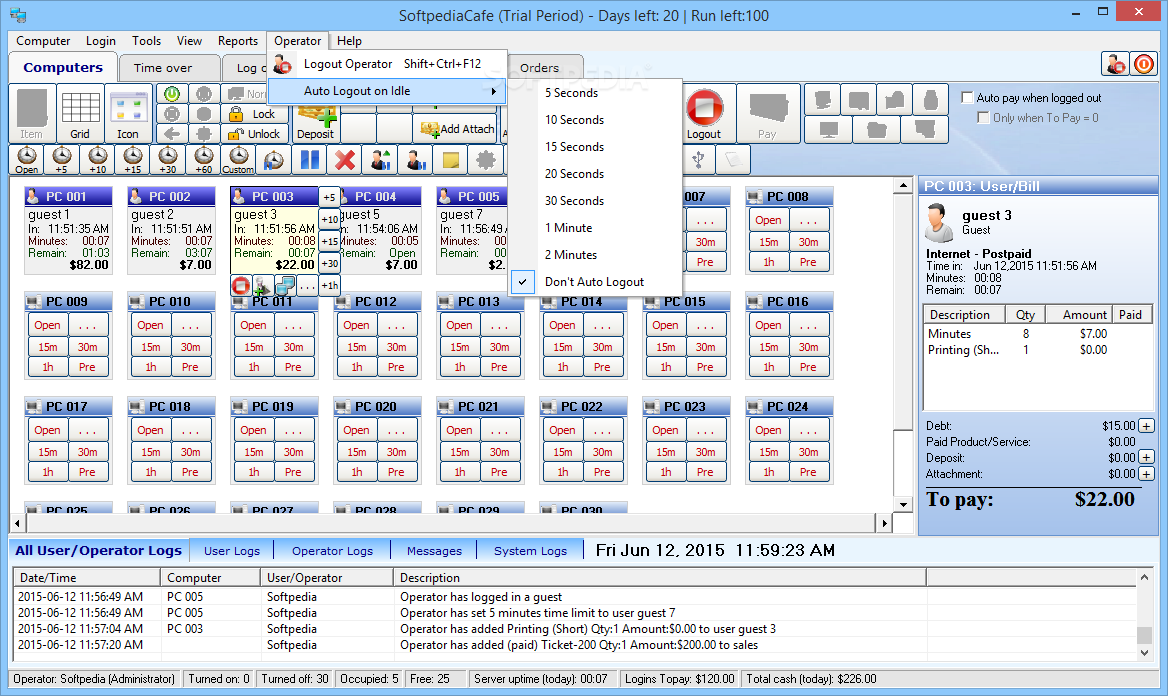1168x696 pixels.
Task: Expand Debt with plus button
Action: click(1146, 426)
